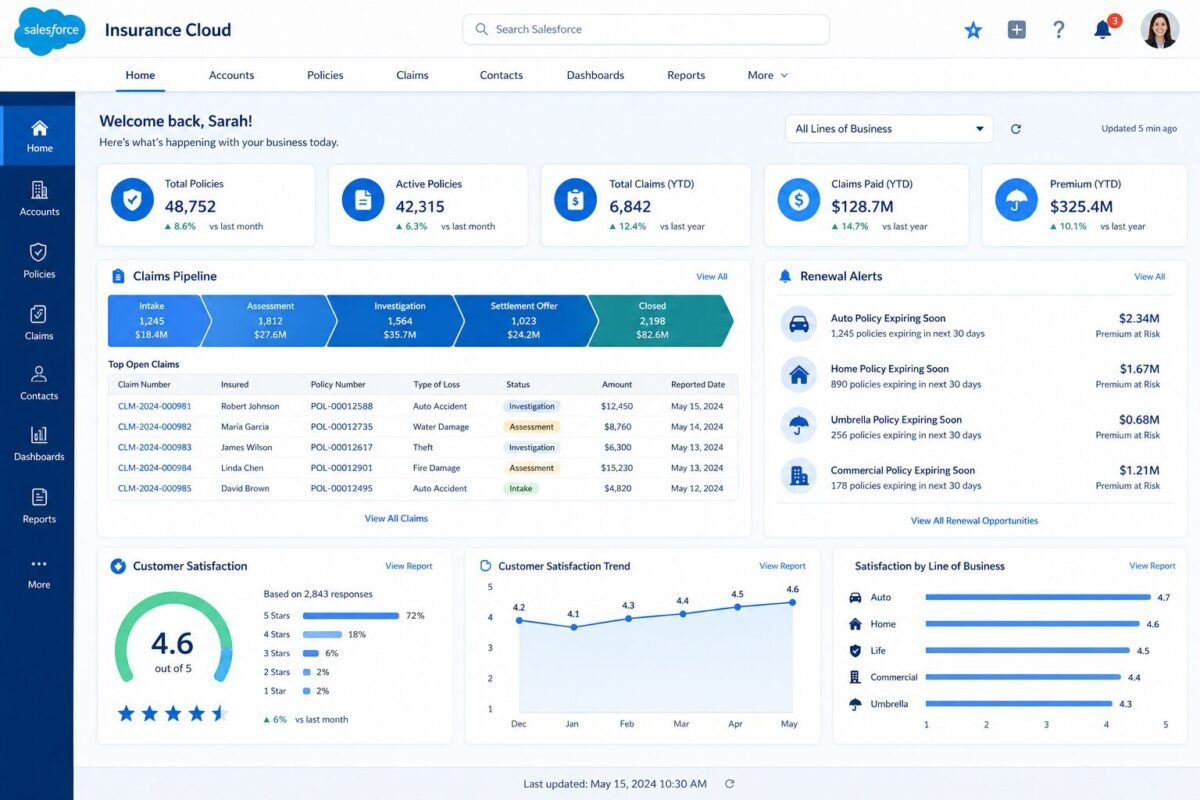Open Sarah's profile avatar
This screenshot has width=1200, height=800.
click(x=1160, y=30)
